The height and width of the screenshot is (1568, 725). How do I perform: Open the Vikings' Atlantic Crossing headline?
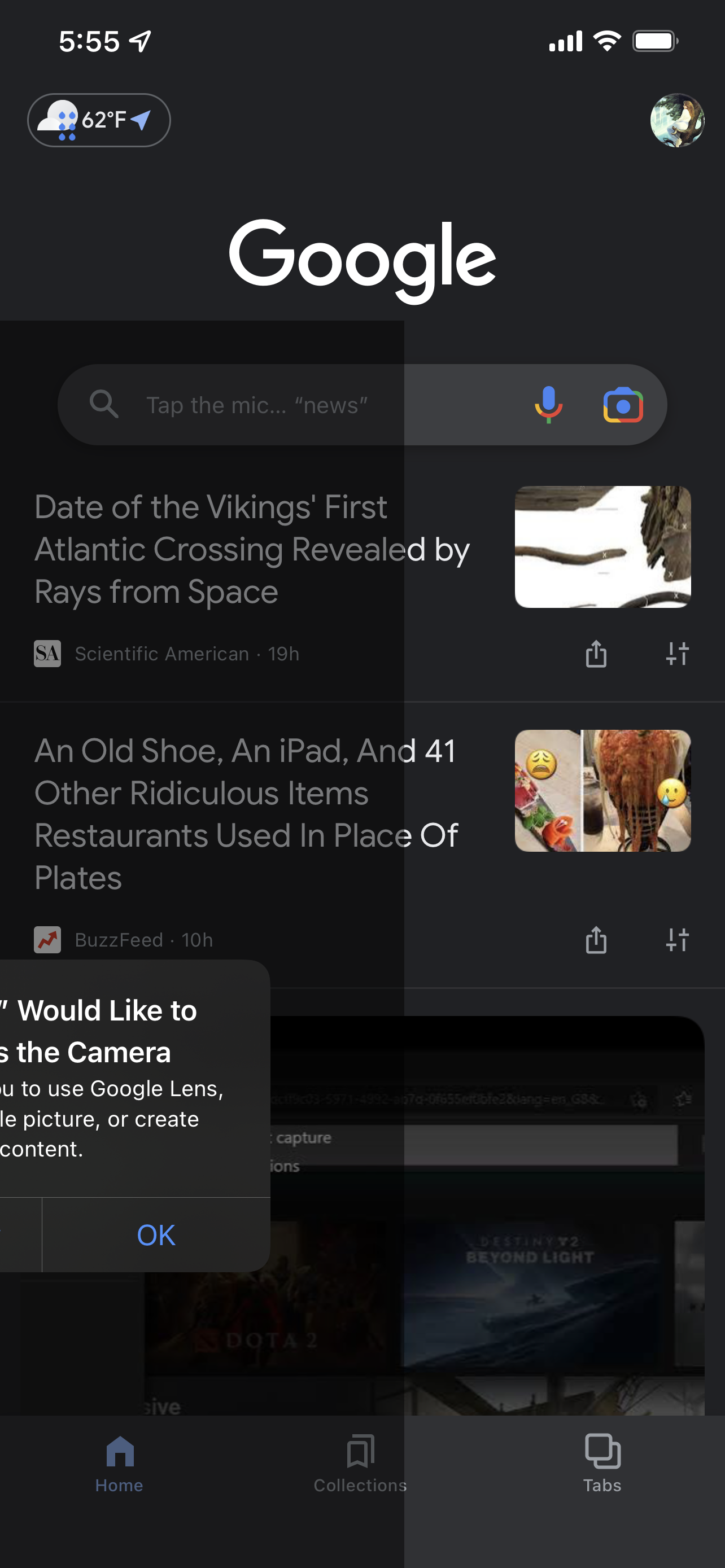click(251, 549)
